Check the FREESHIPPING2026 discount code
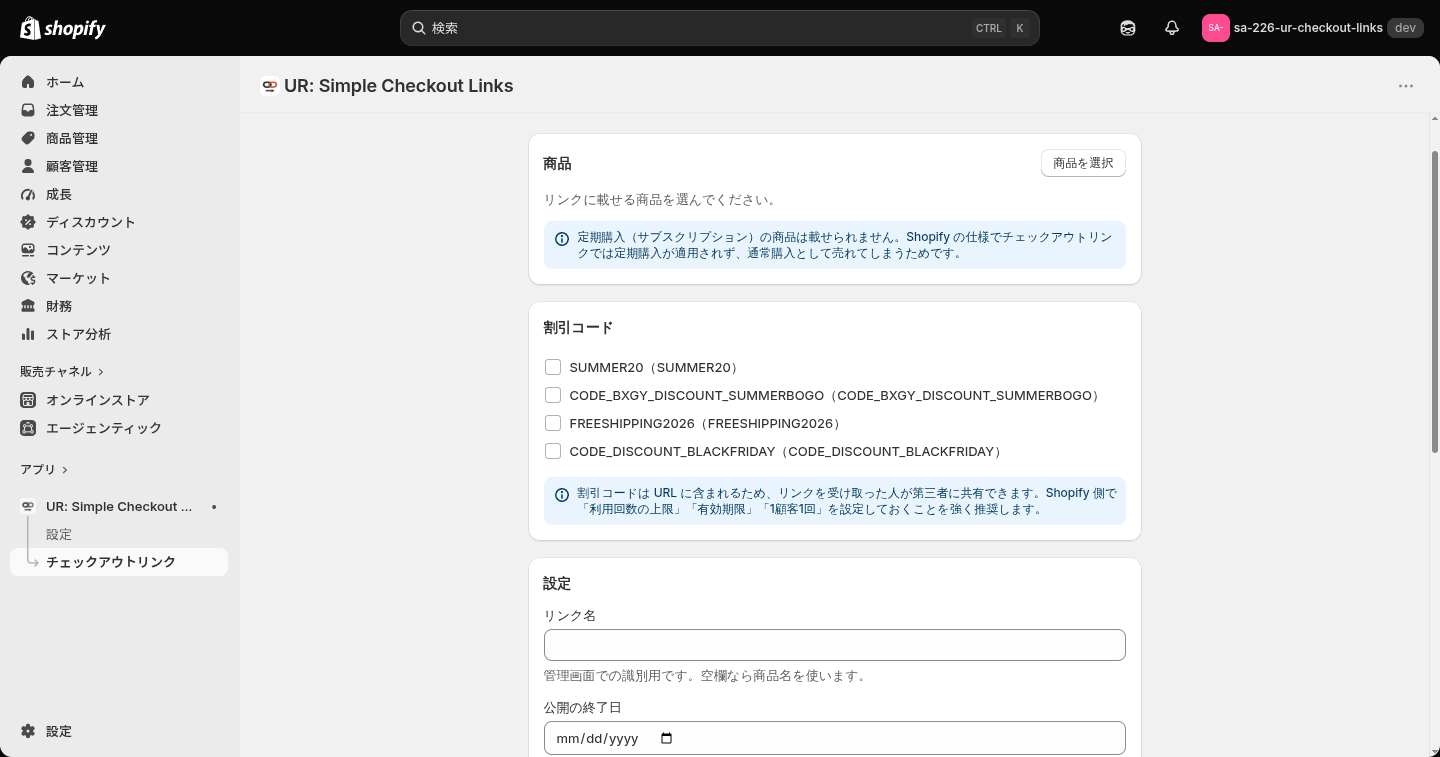The image size is (1440, 757). 553,423
